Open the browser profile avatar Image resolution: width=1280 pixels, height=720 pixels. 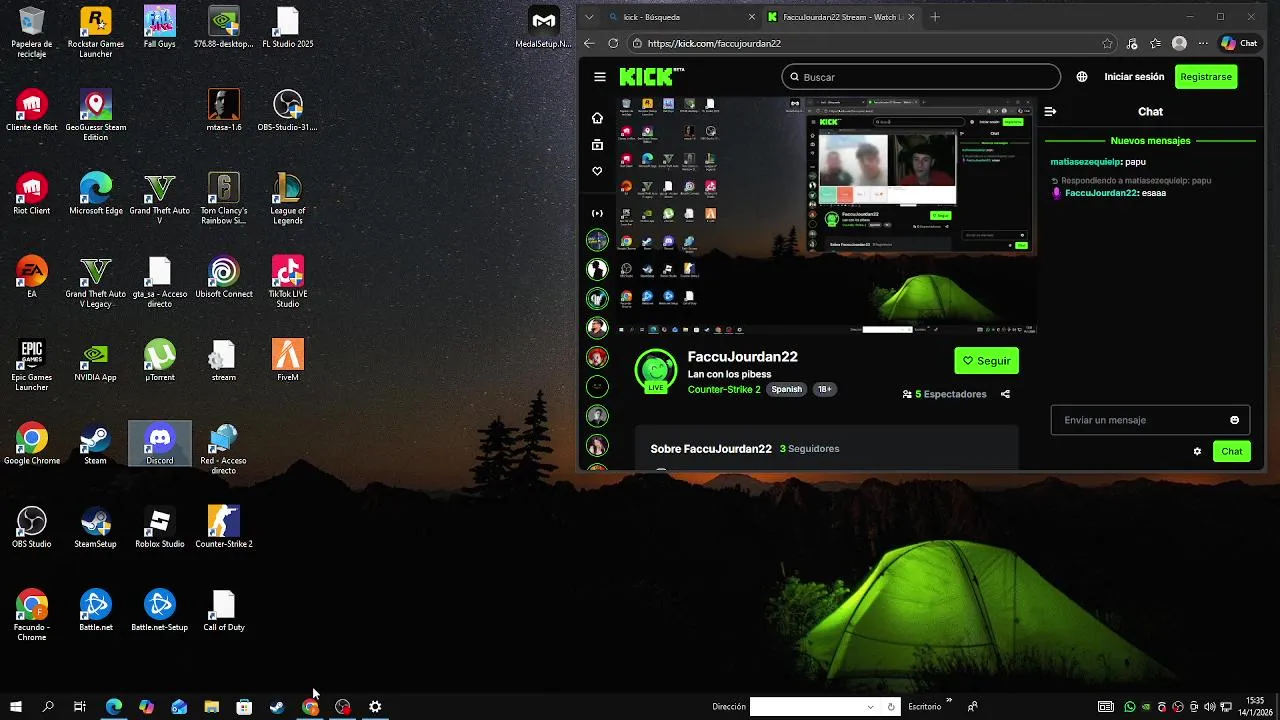click(1179, 43)
